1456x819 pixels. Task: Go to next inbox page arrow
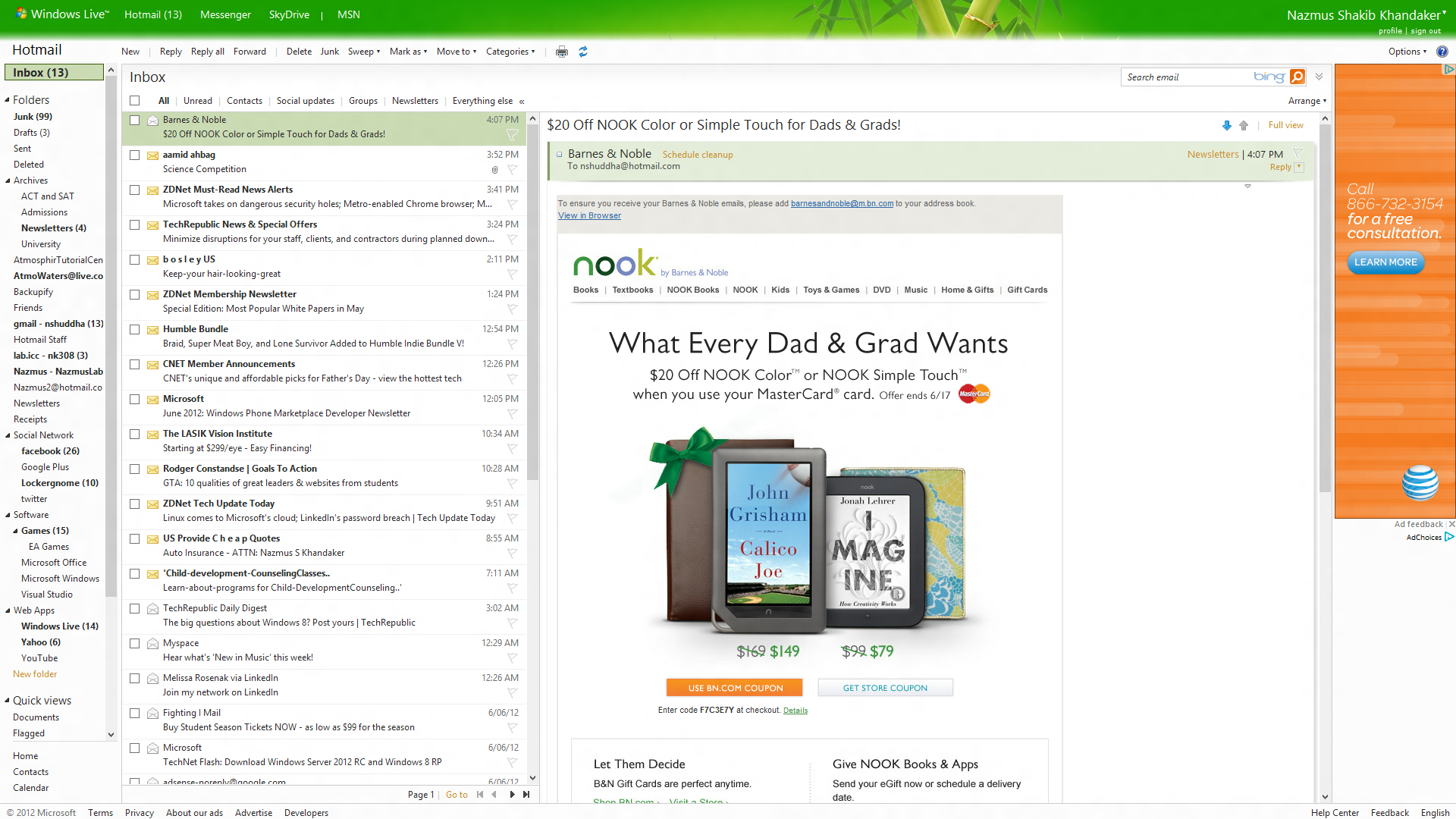512,794
